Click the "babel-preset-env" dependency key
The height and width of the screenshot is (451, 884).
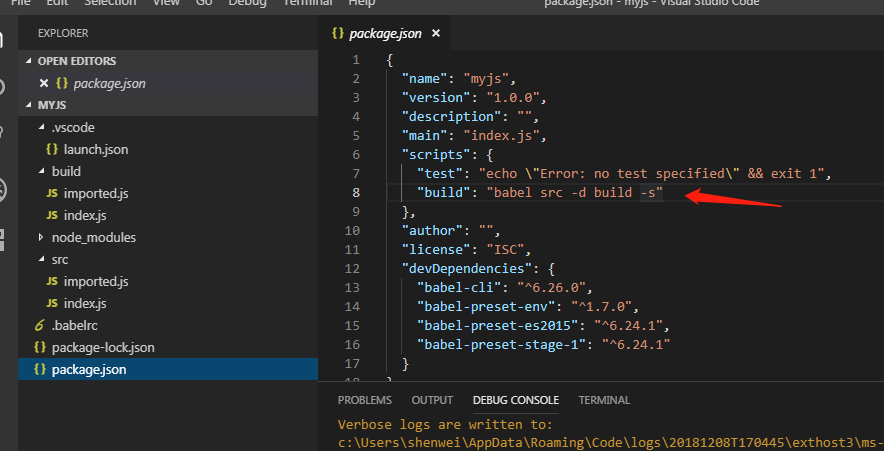point(485,306)
